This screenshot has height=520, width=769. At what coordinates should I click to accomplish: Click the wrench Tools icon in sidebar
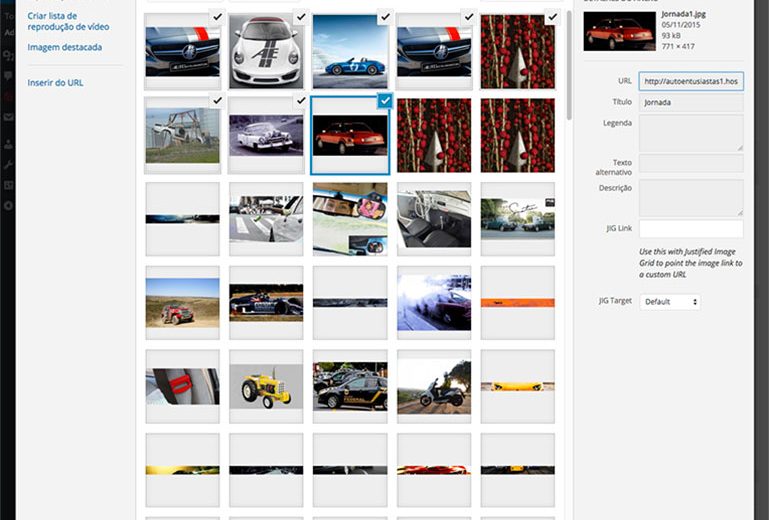point(8,164)
